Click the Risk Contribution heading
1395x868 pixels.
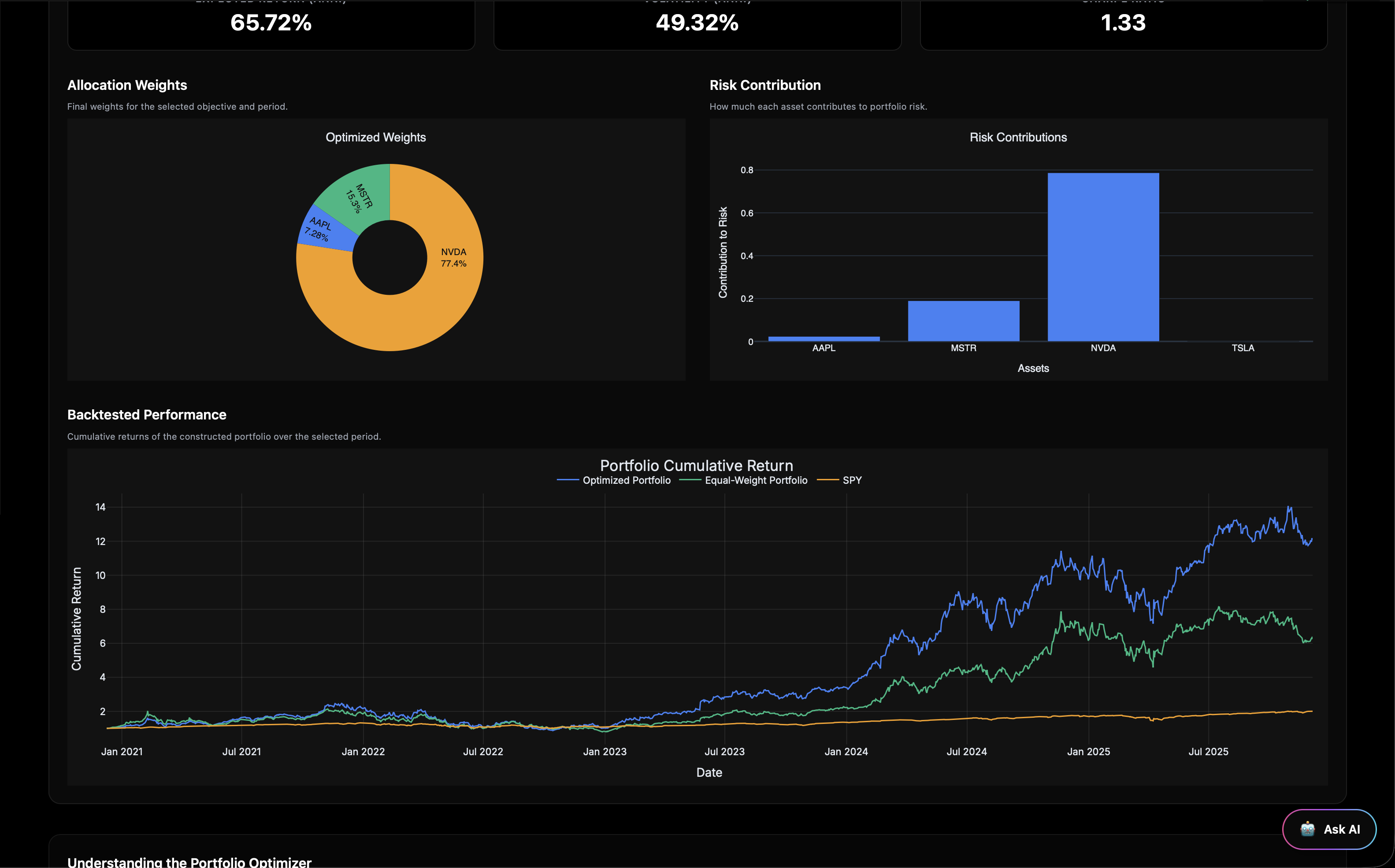[x=764, y=85]
